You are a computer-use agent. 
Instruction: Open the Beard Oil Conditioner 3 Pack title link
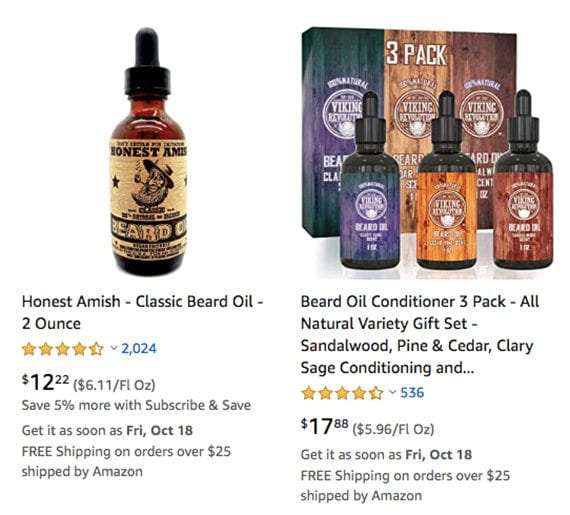420,334
